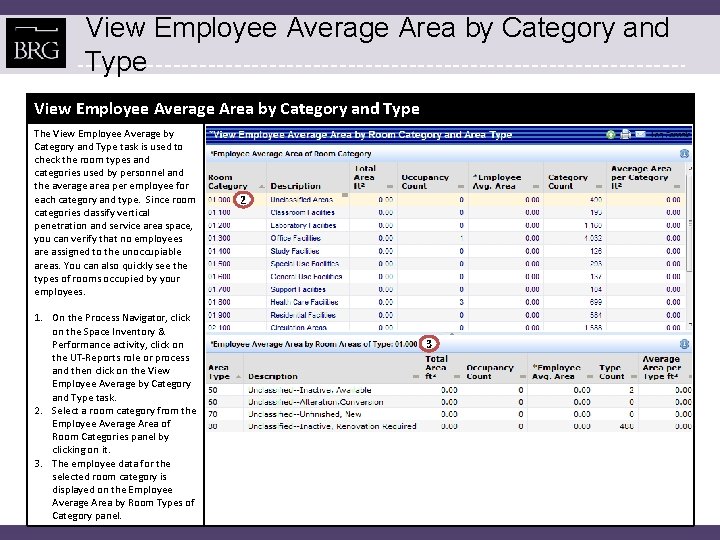The image size is (720, 540).
Task: Click area type 70 in lower table
Action: [x=213, y=414]
